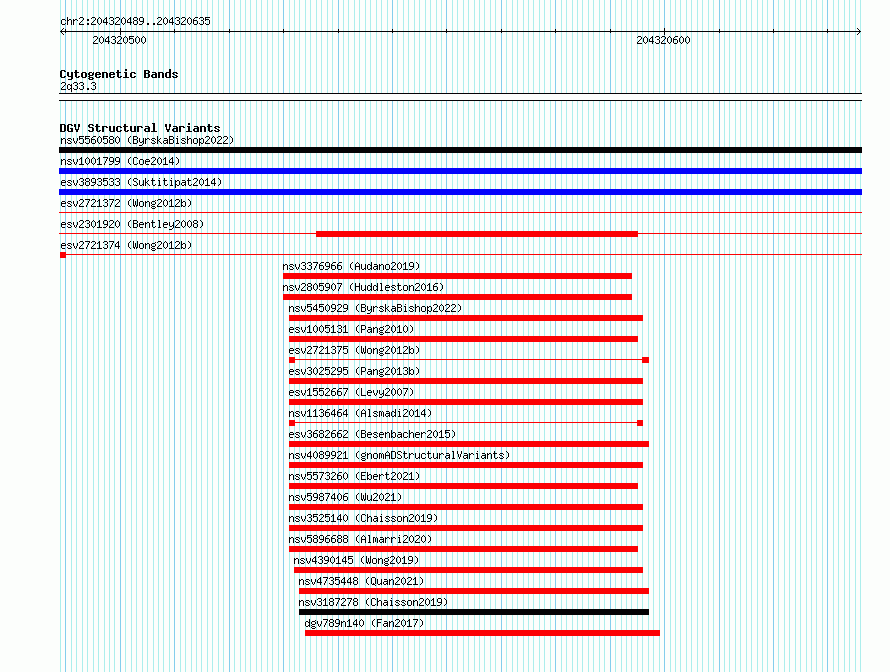This screenshot has width=890, height=672.
Task: Click left end square of nsv1136464
Action: 292,423
